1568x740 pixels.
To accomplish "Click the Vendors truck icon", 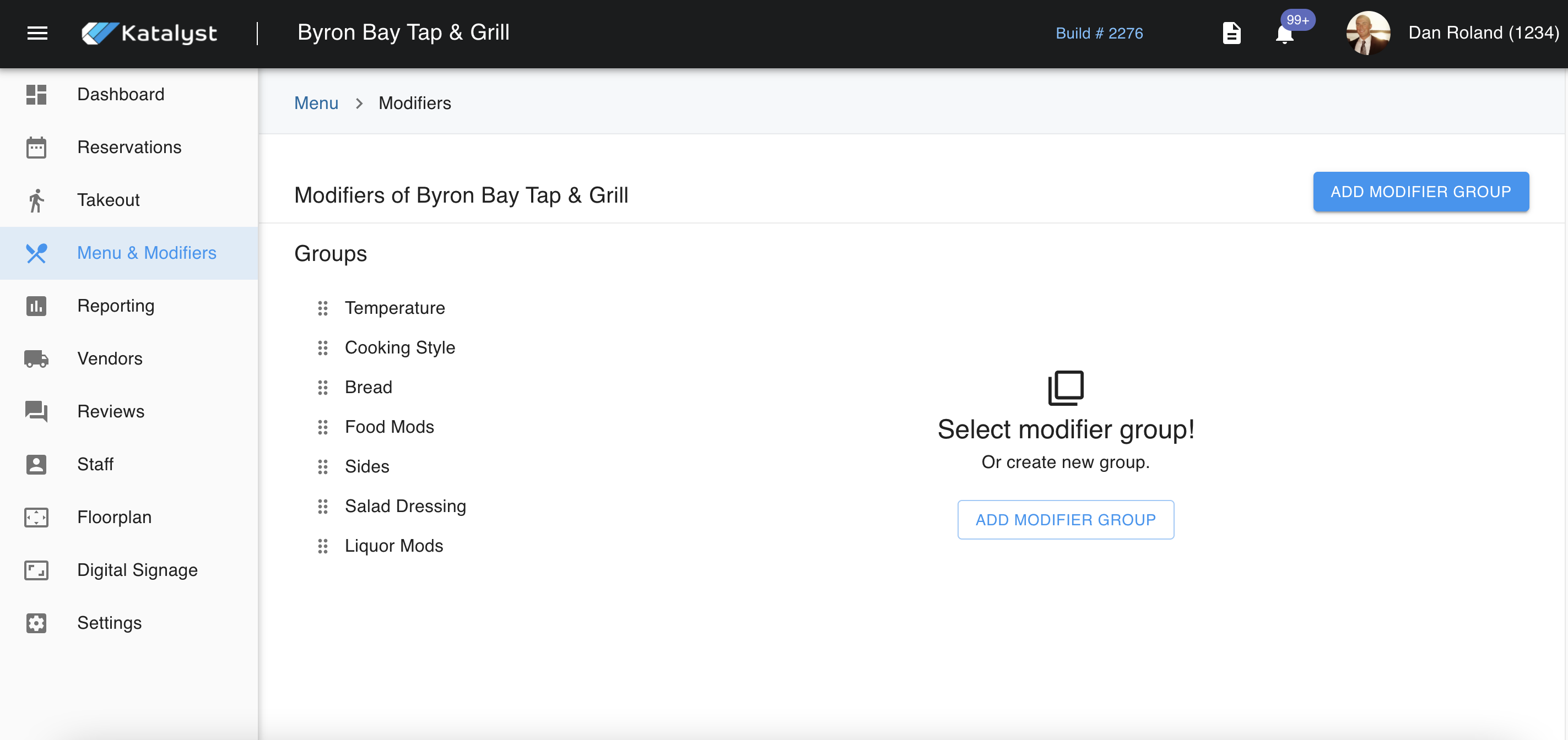I will tap(36, 358).
